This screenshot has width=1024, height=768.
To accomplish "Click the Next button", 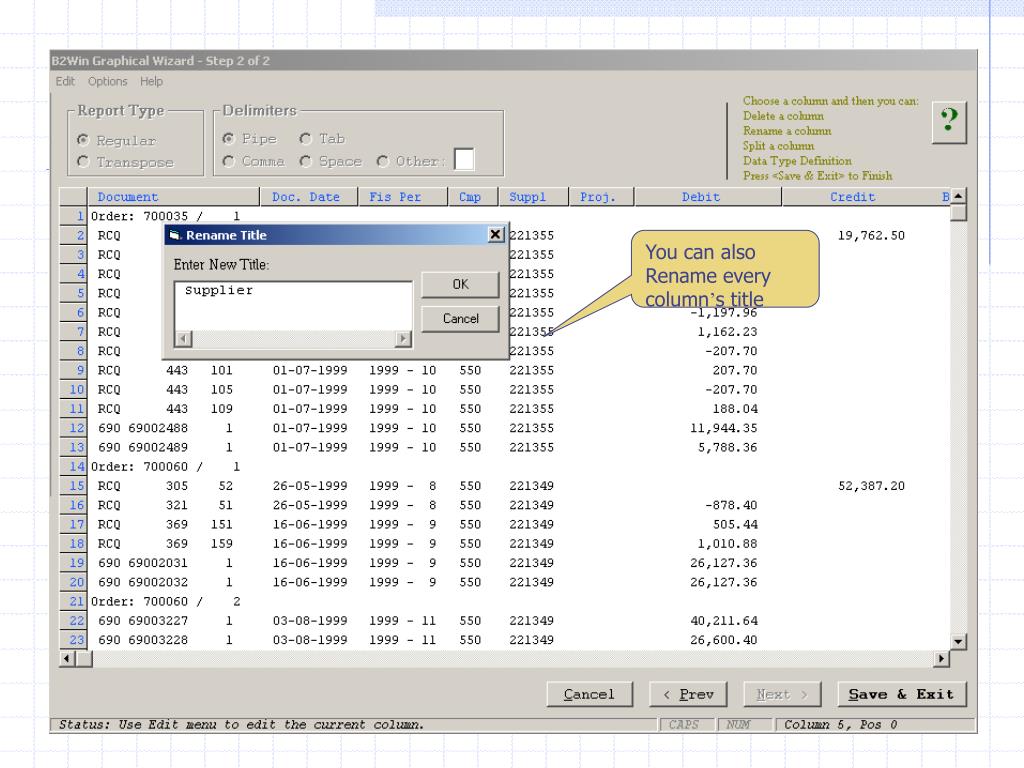I will [x=782, y=694].
